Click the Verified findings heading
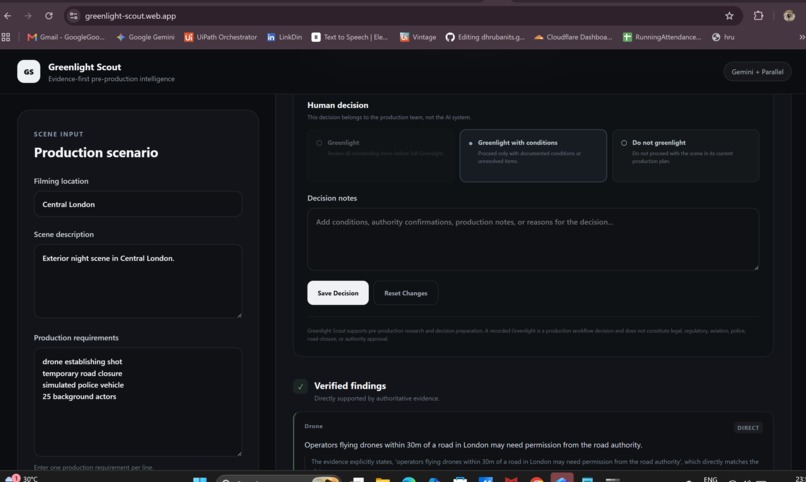 (x=350, y=385)
